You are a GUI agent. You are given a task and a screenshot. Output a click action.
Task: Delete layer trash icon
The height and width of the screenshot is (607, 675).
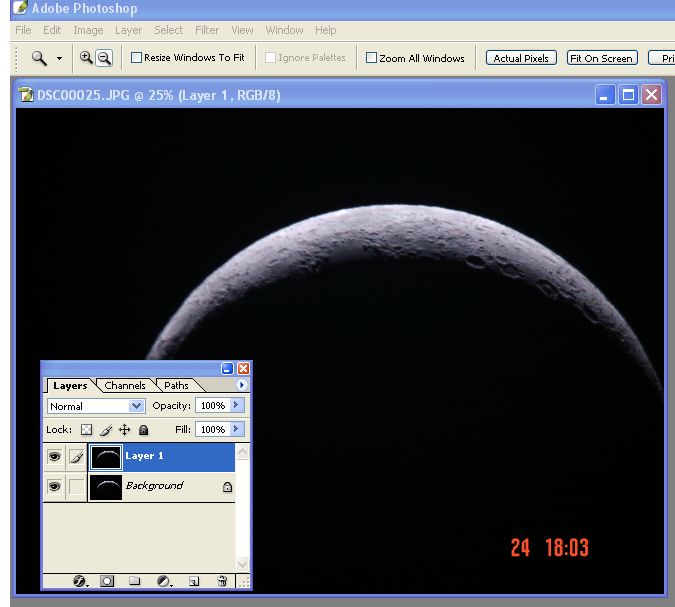coord(222,581)
